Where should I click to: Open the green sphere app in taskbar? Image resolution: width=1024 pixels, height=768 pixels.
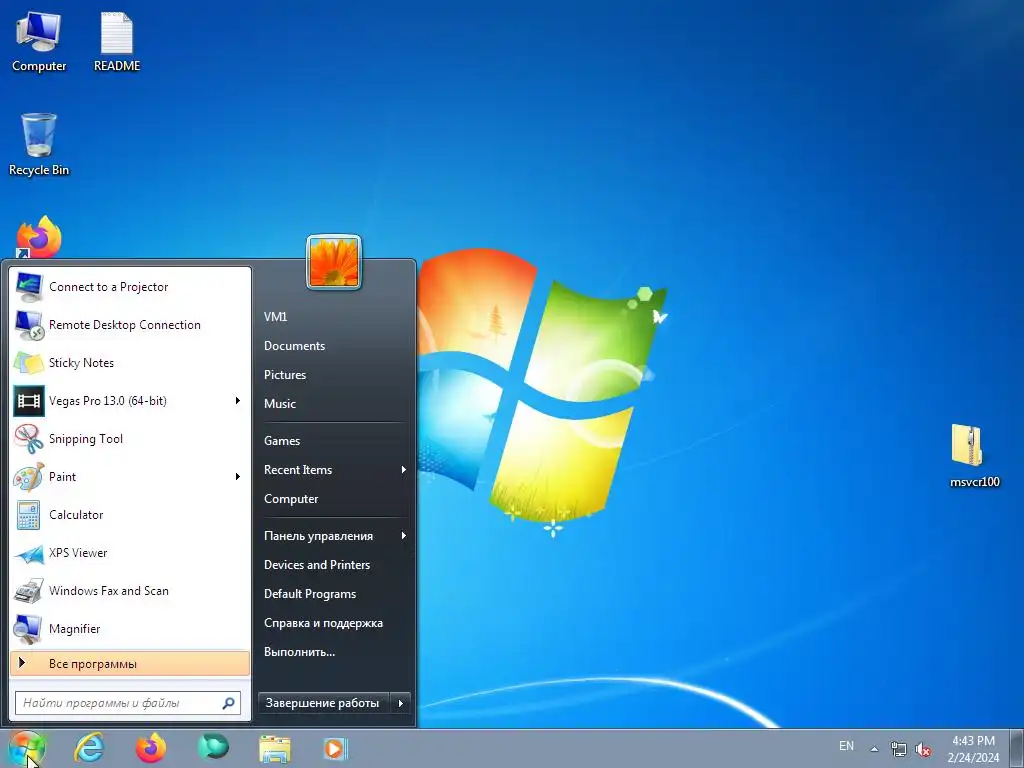click(213, 747)
